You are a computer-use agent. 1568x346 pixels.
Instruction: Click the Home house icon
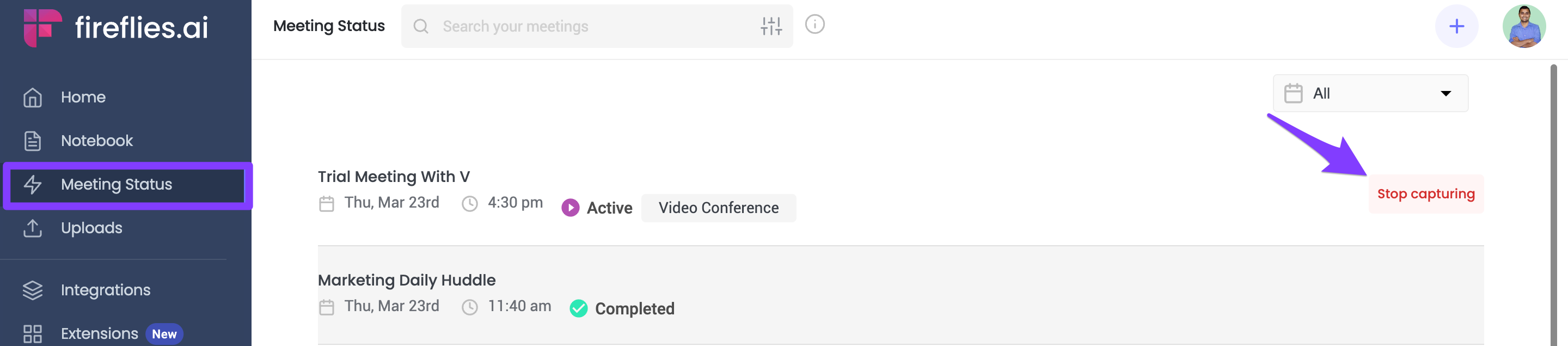[x=32, y=98]
